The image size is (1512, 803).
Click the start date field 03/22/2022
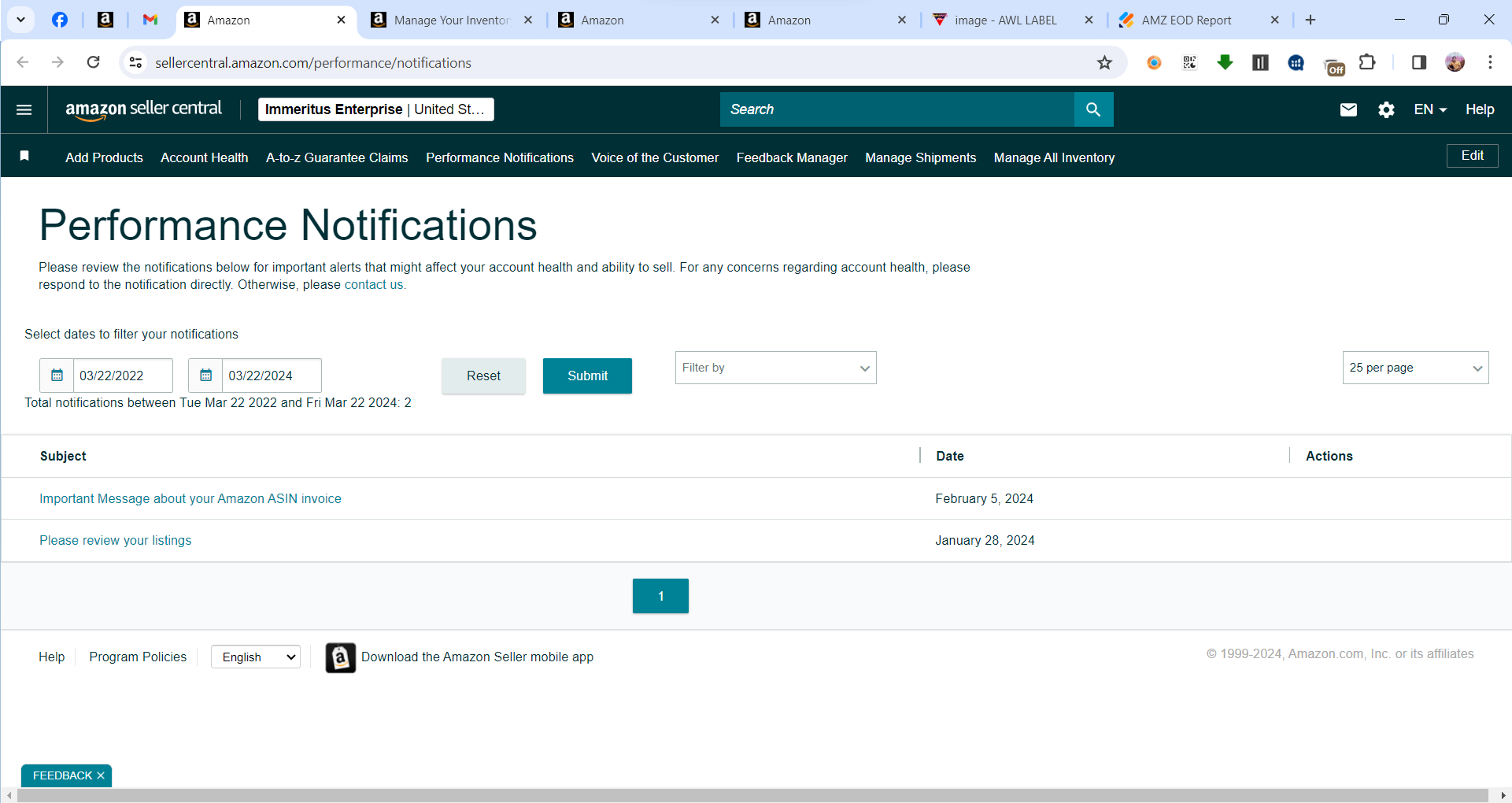(x=123, y=376)
